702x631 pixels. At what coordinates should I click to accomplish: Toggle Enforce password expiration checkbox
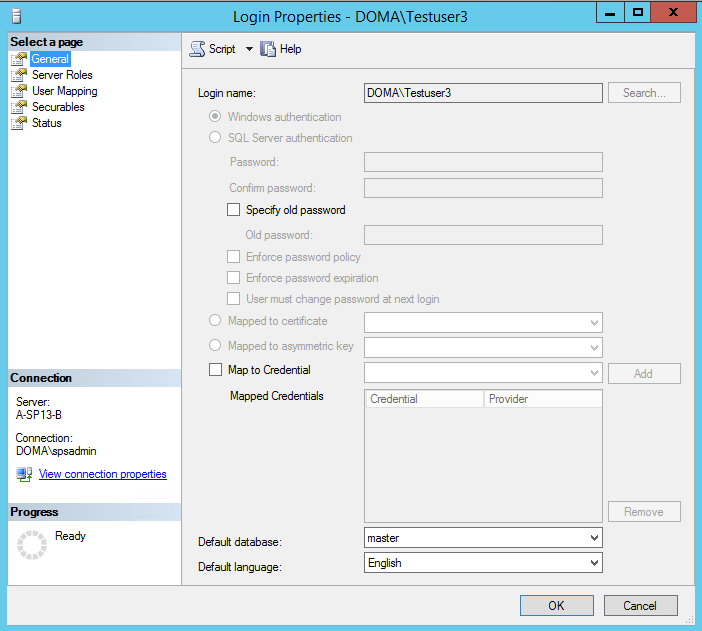click(x=233, y=278)
